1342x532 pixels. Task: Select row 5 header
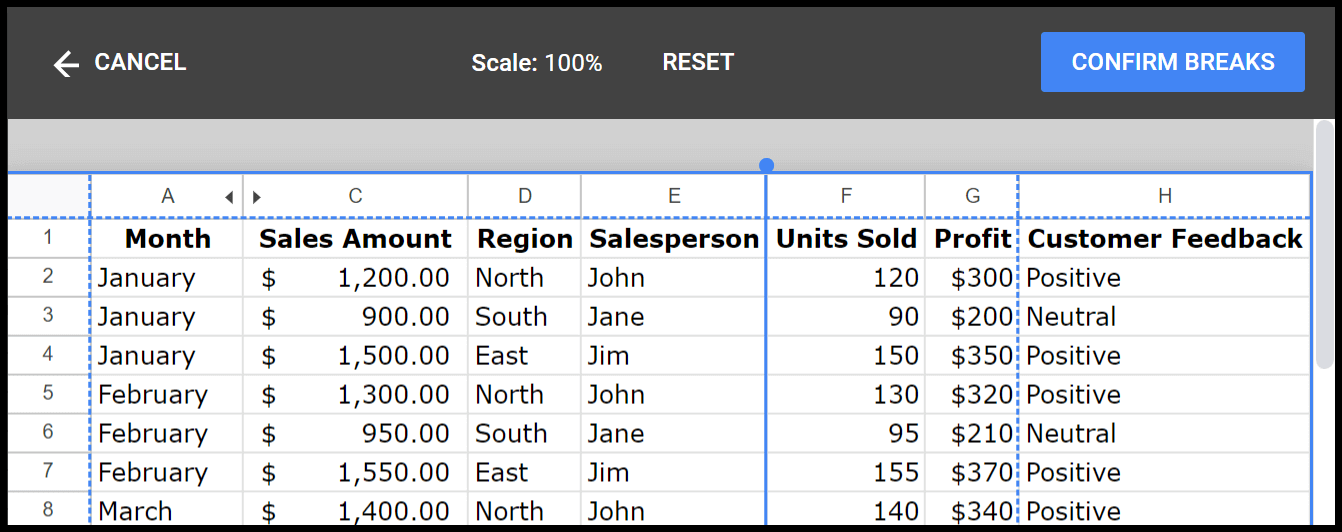pyautogui.click(x=48, y=394)
